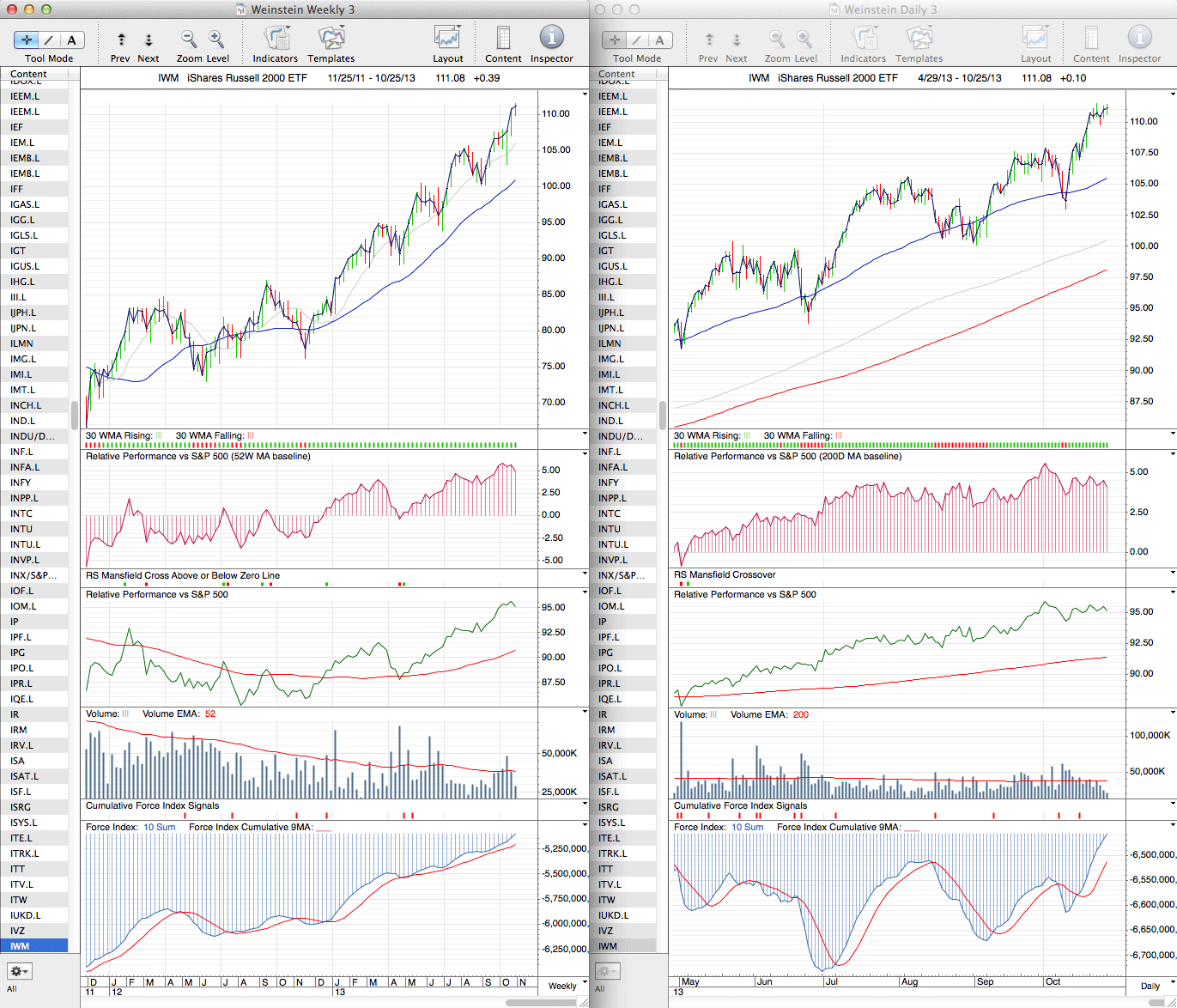Viewport: 1177px width, 1008px height.
Task: Zoom out with the minus magnifier, Weekly window
Action: tap(189, 39)
